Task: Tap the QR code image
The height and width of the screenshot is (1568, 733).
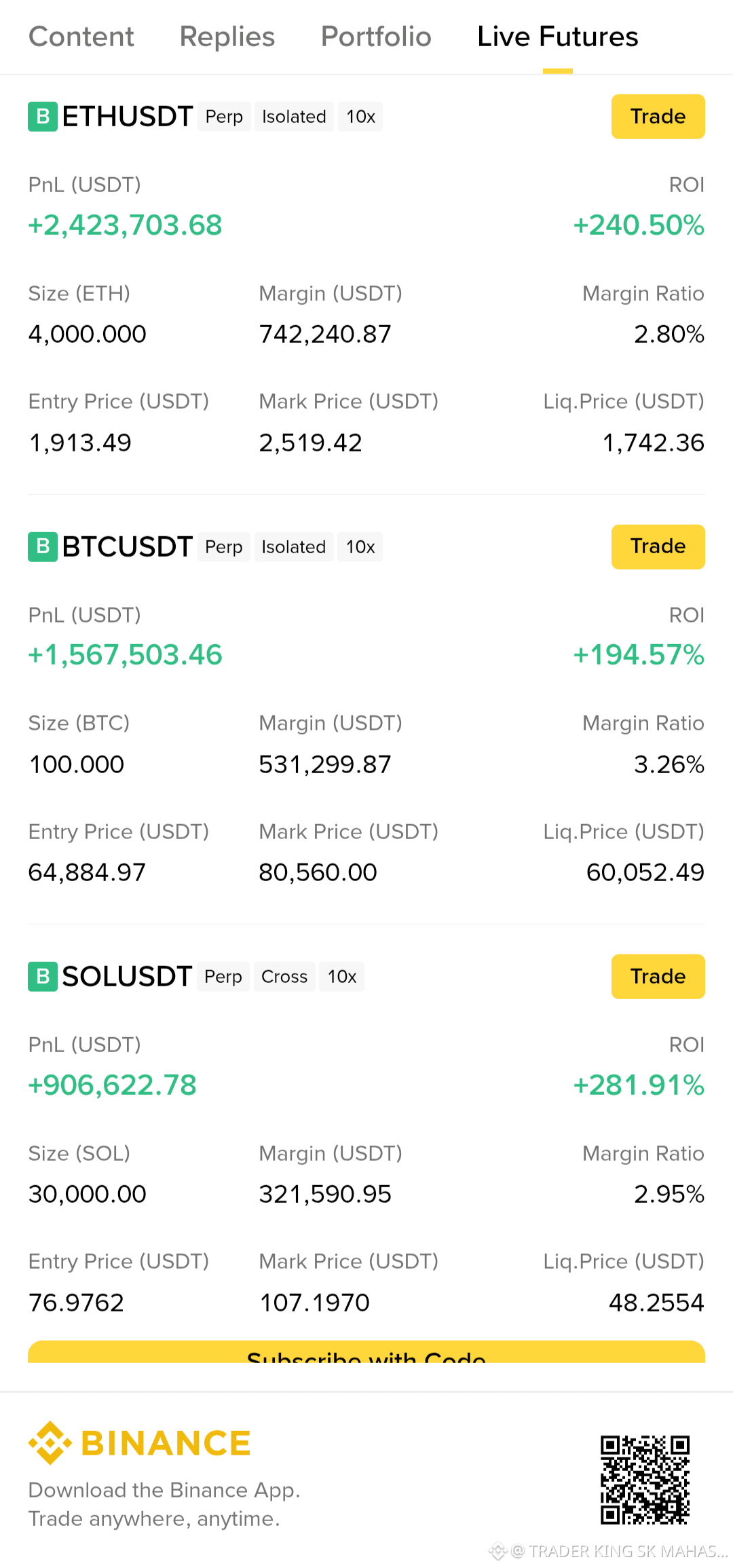Action: click(645, 1480)
